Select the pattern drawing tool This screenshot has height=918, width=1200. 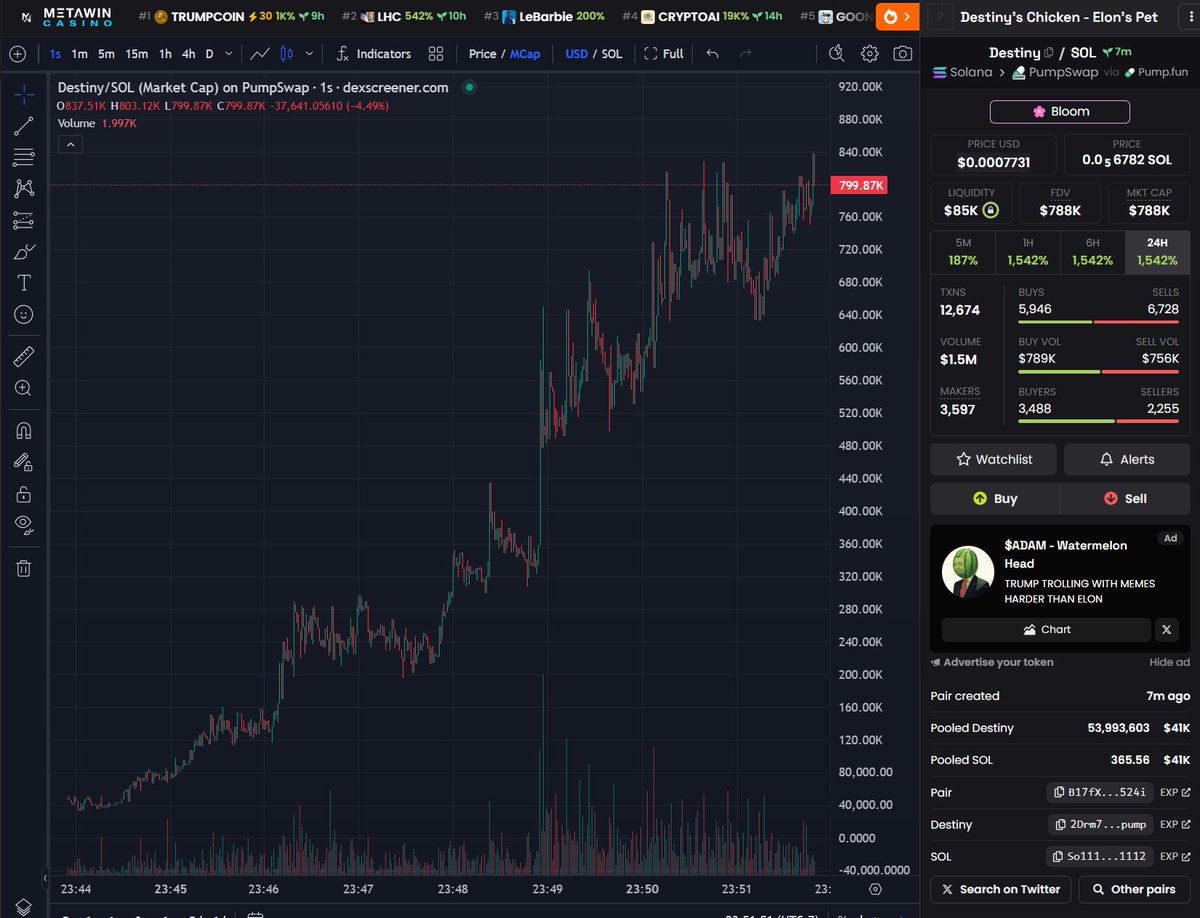(x=24, y=188)
